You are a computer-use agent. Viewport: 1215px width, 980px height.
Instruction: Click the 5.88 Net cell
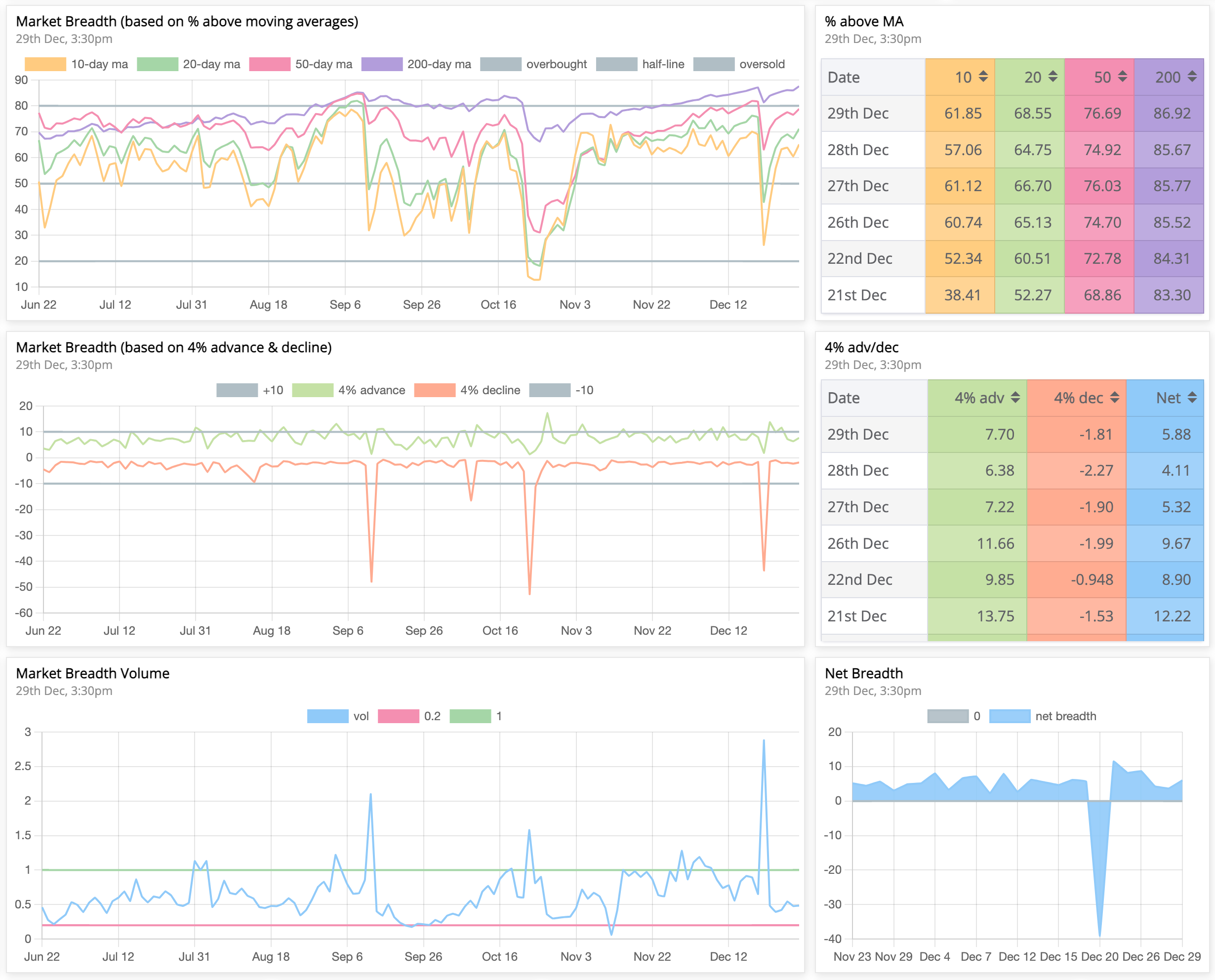[x=1165, y=434]
